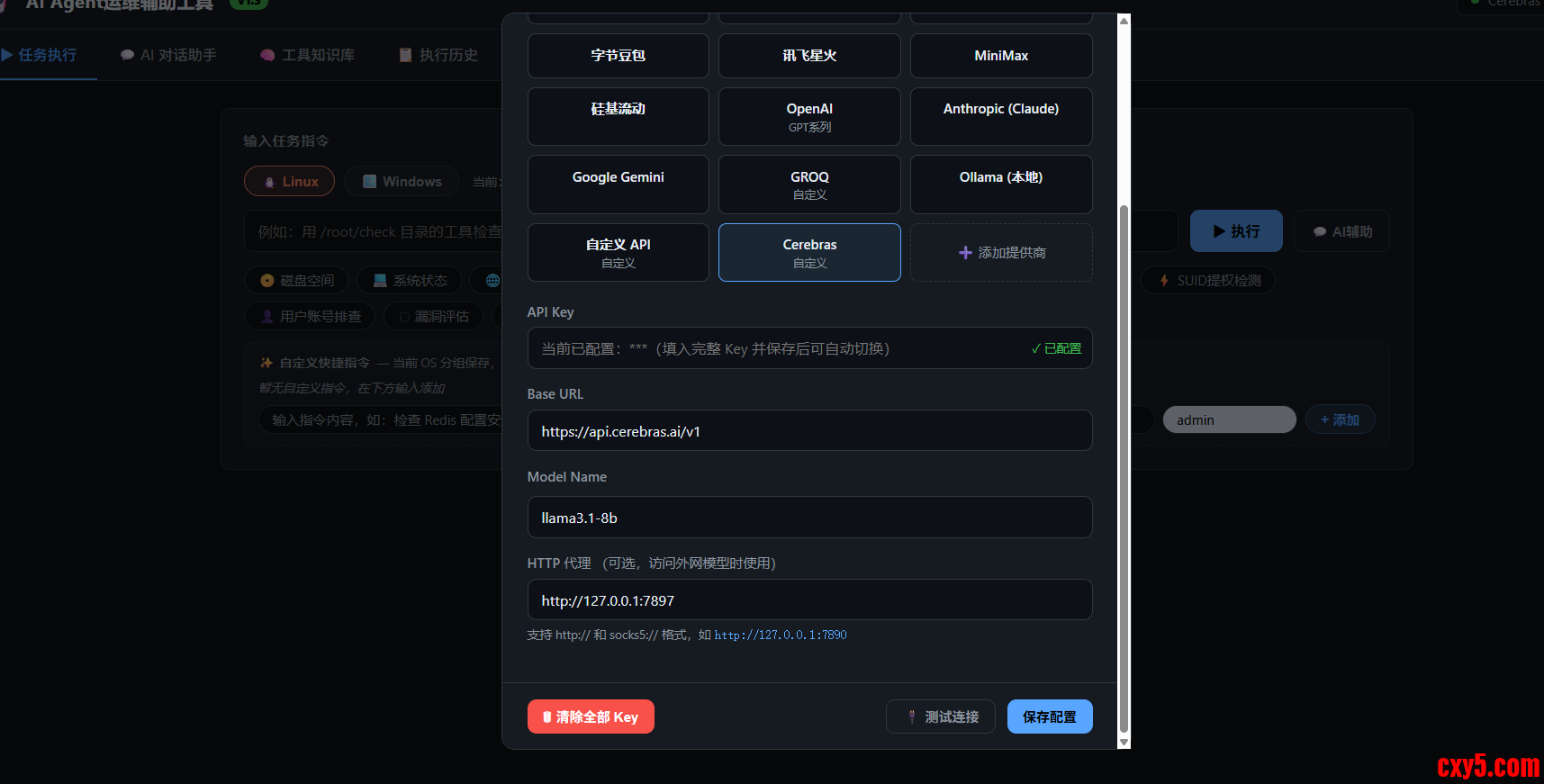The width and height of the screenshot is (1544, 784).
Task: Click the 用户账号排查 quick command chip
Action: pos(310,316)
